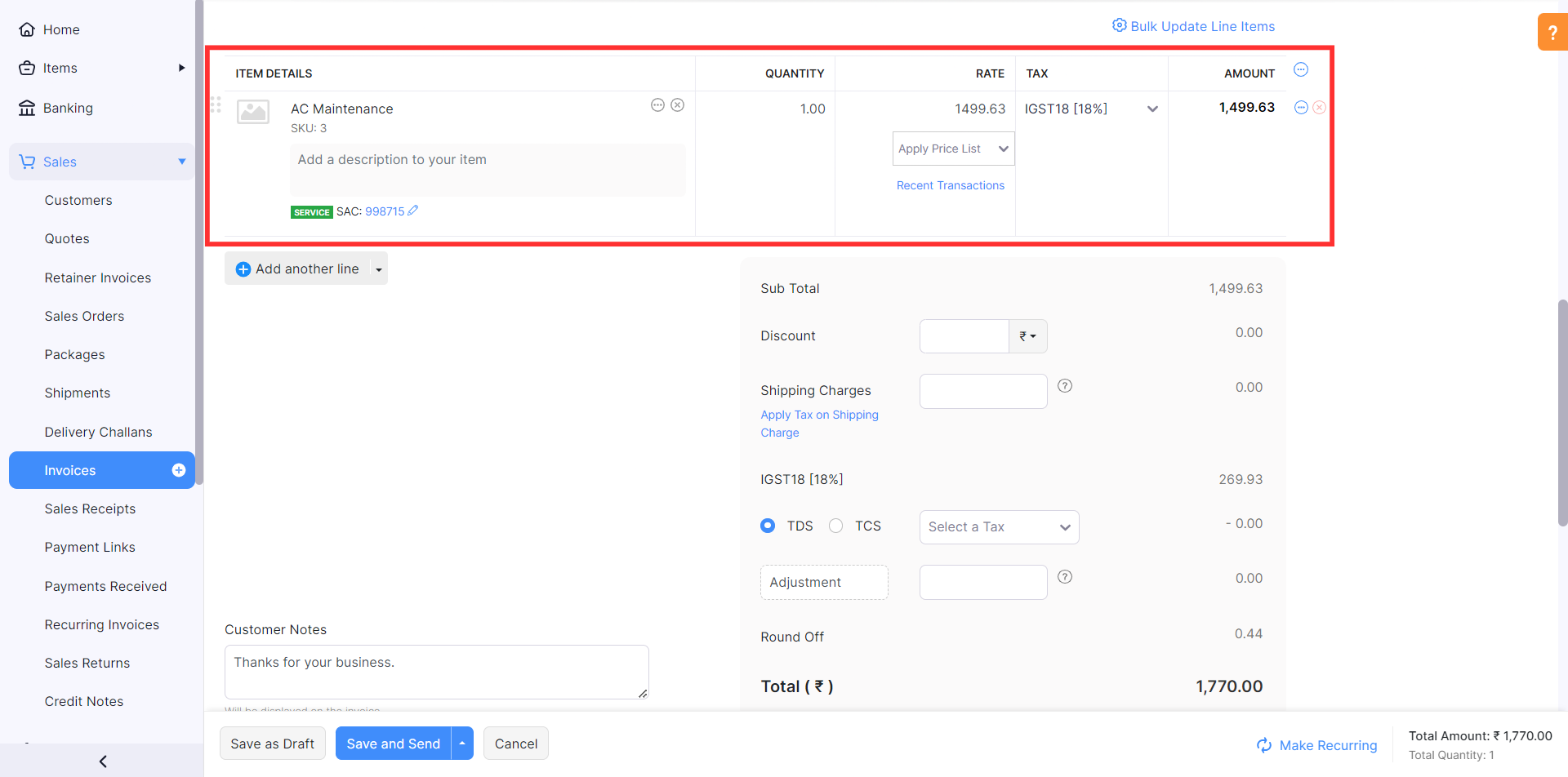
Task: Open the IGST18 tax dropdown
Action: (x=1152, y=109)
